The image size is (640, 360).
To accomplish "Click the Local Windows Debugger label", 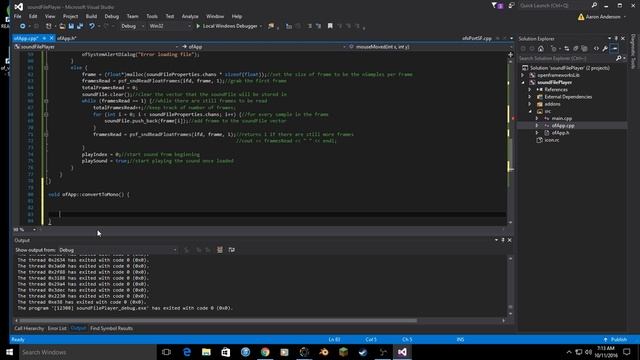I will tap(230, 26).
